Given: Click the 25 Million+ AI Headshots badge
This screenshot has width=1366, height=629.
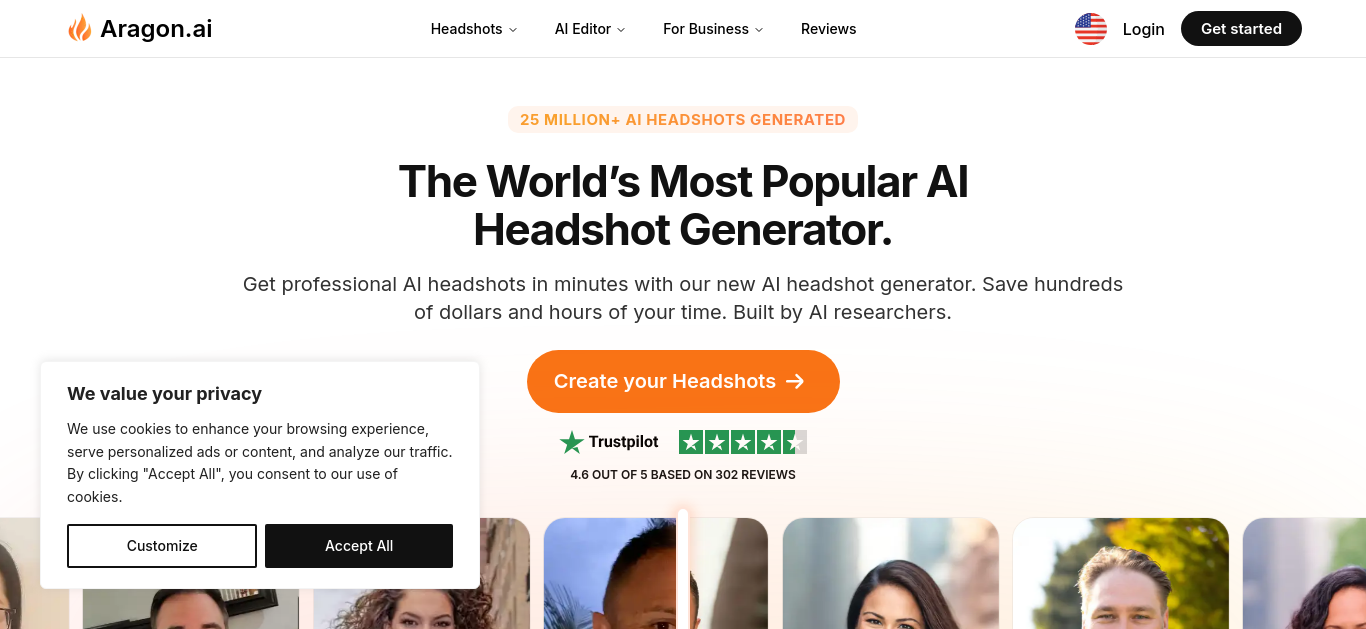Looking at the screenshot, I should click(x=683, y=120).
